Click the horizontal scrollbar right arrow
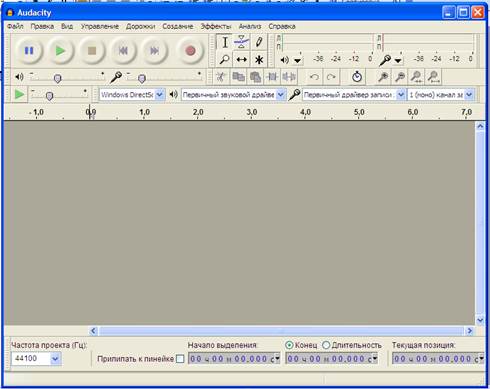Viewport: 490px width, 389px height. [x=469, y=331]
